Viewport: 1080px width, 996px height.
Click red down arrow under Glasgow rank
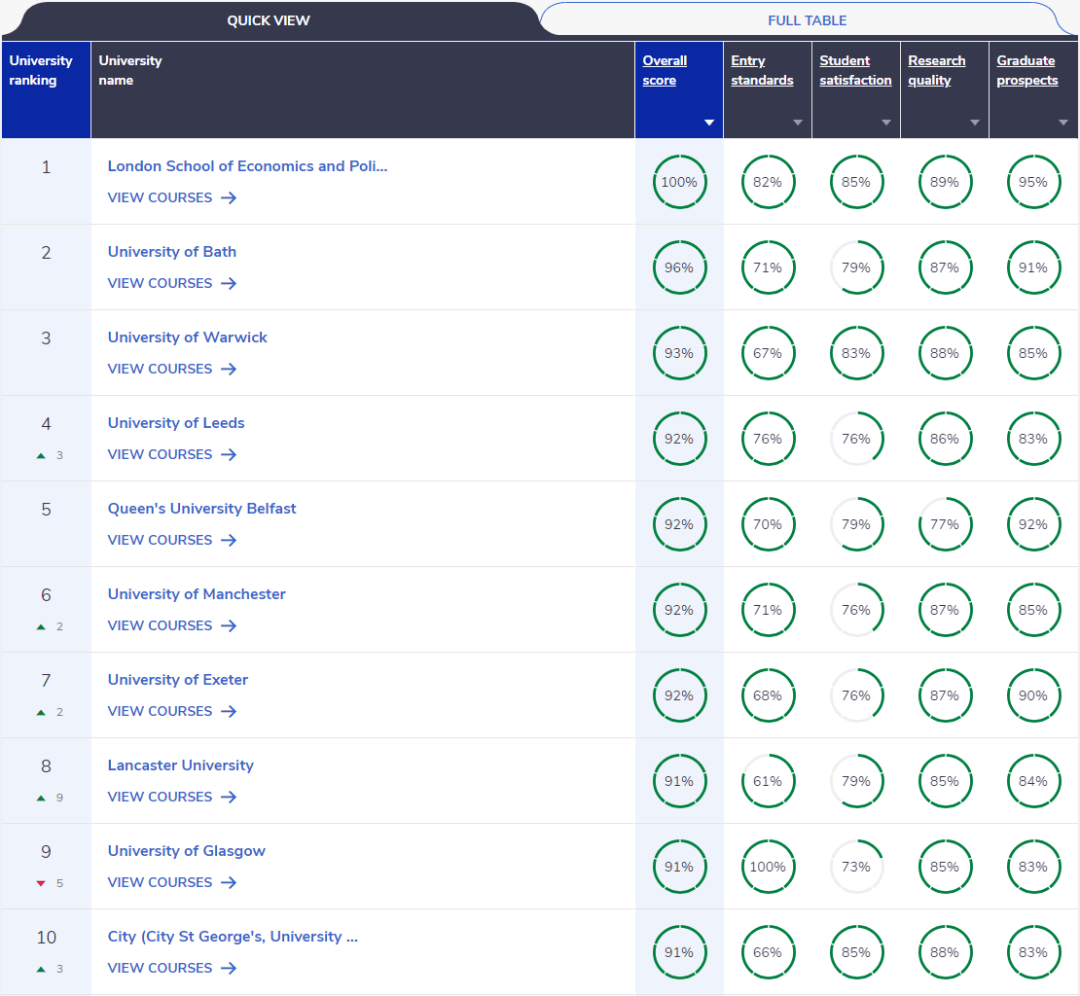click(x=41, y=883)
